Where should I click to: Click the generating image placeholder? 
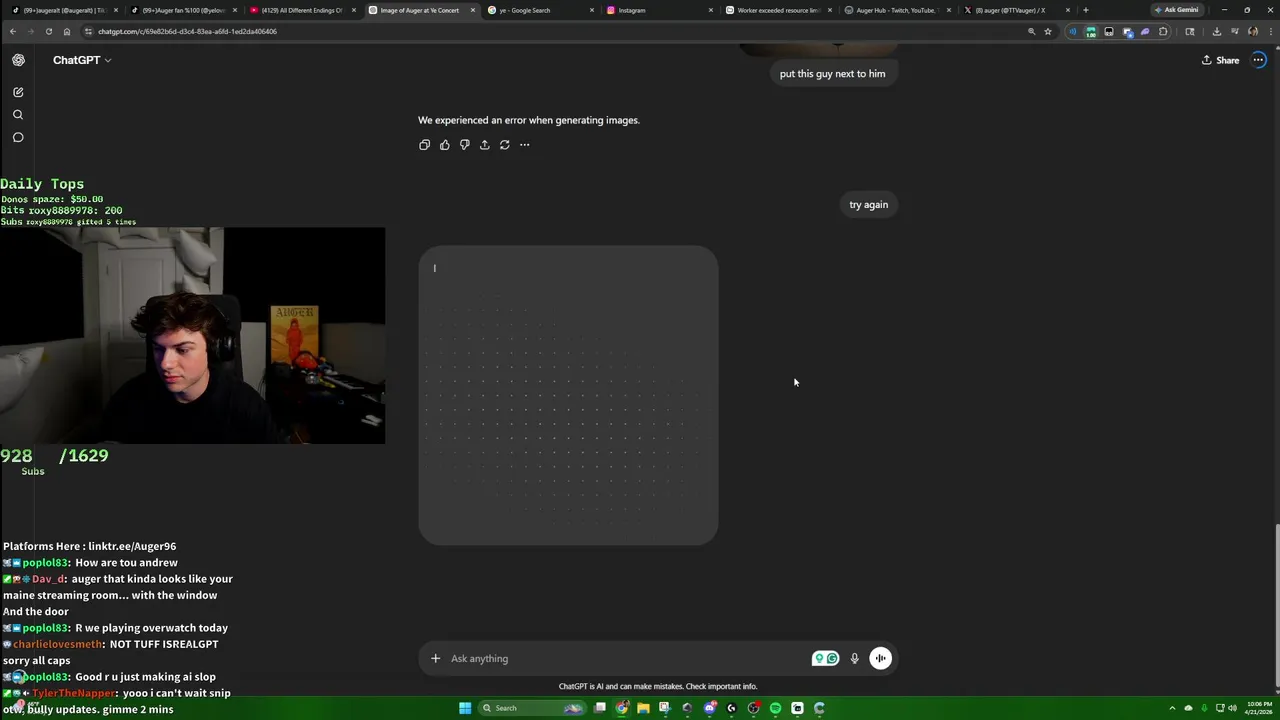tap(568, 396)
